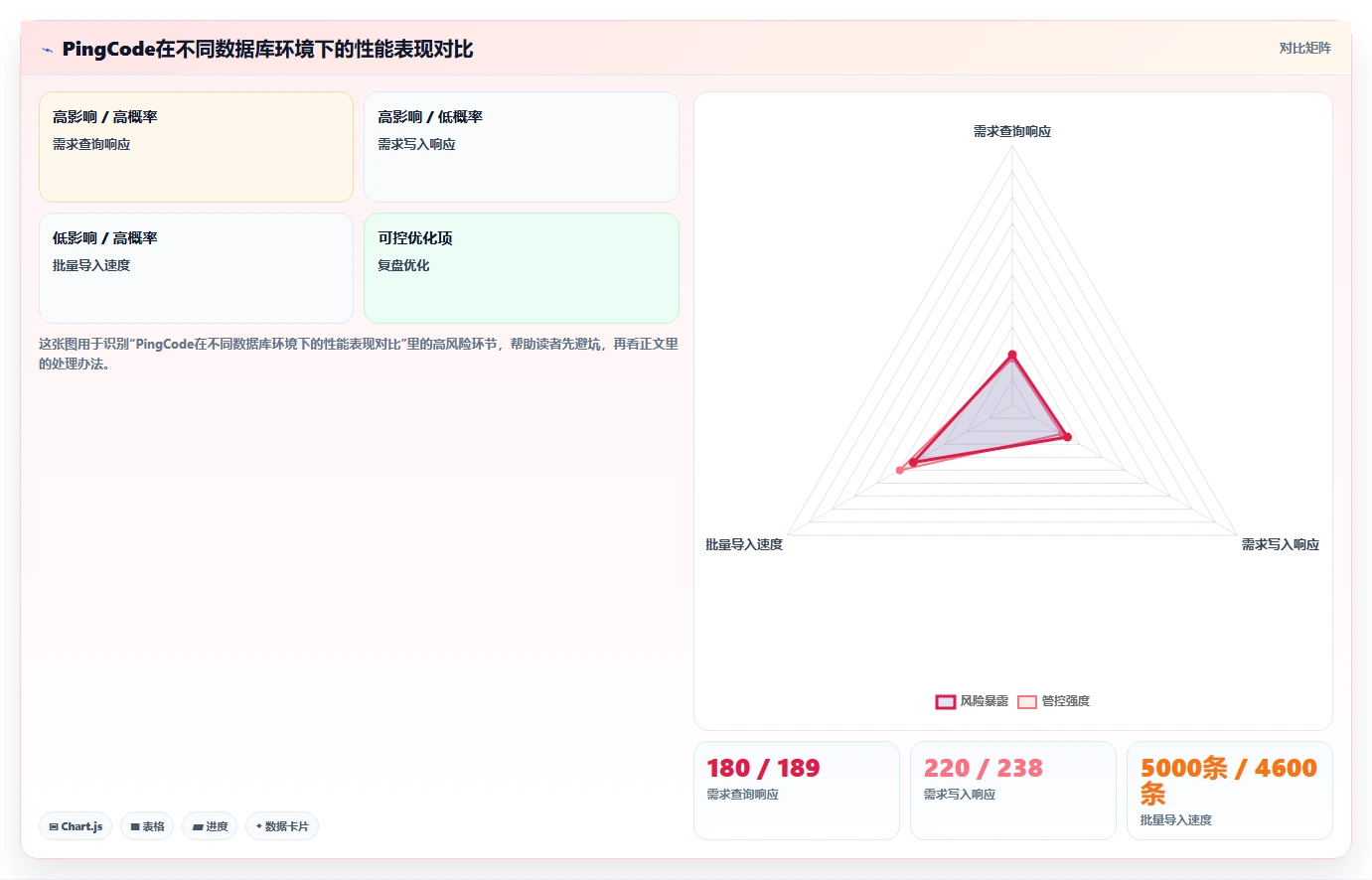Viewport: 1372px width, 880px height.
Task: Click the 需求查询响应 radar axis label
Action: click(1012, 131)
